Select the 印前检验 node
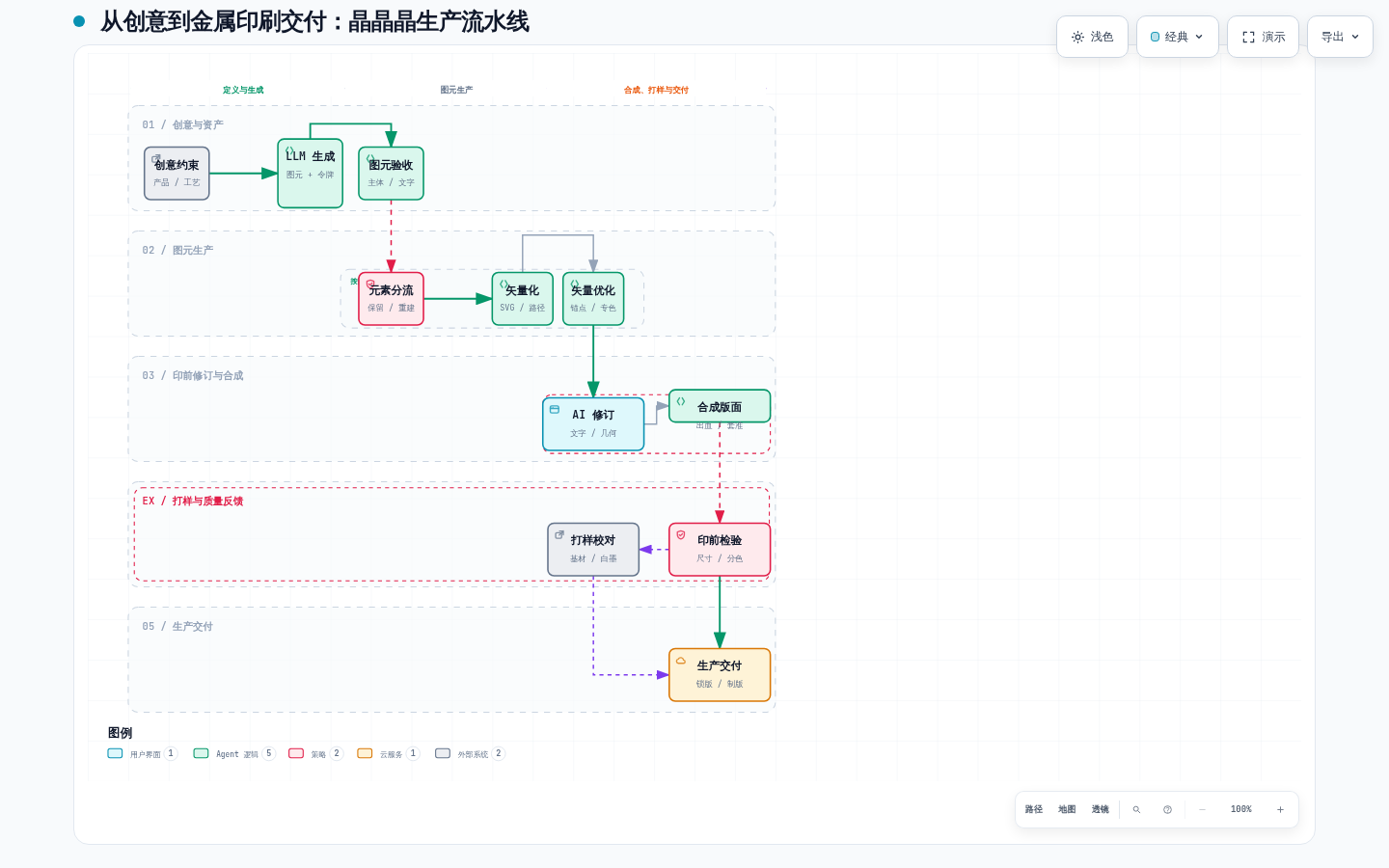Image resolution: width=1389 pixels, height=868 pixels. tap(720, 550)
